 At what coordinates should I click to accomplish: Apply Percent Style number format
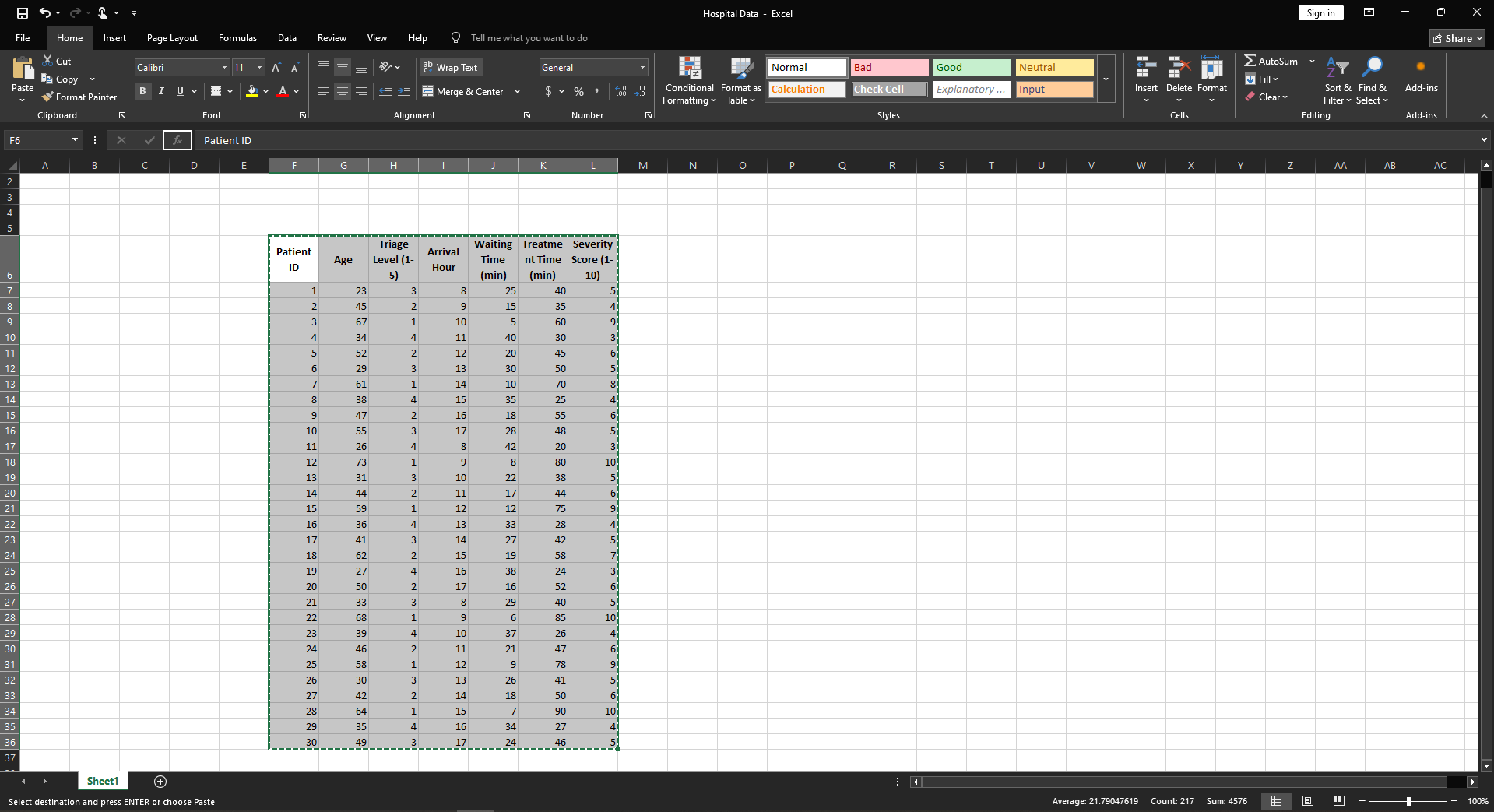click(x=578, y=91)
